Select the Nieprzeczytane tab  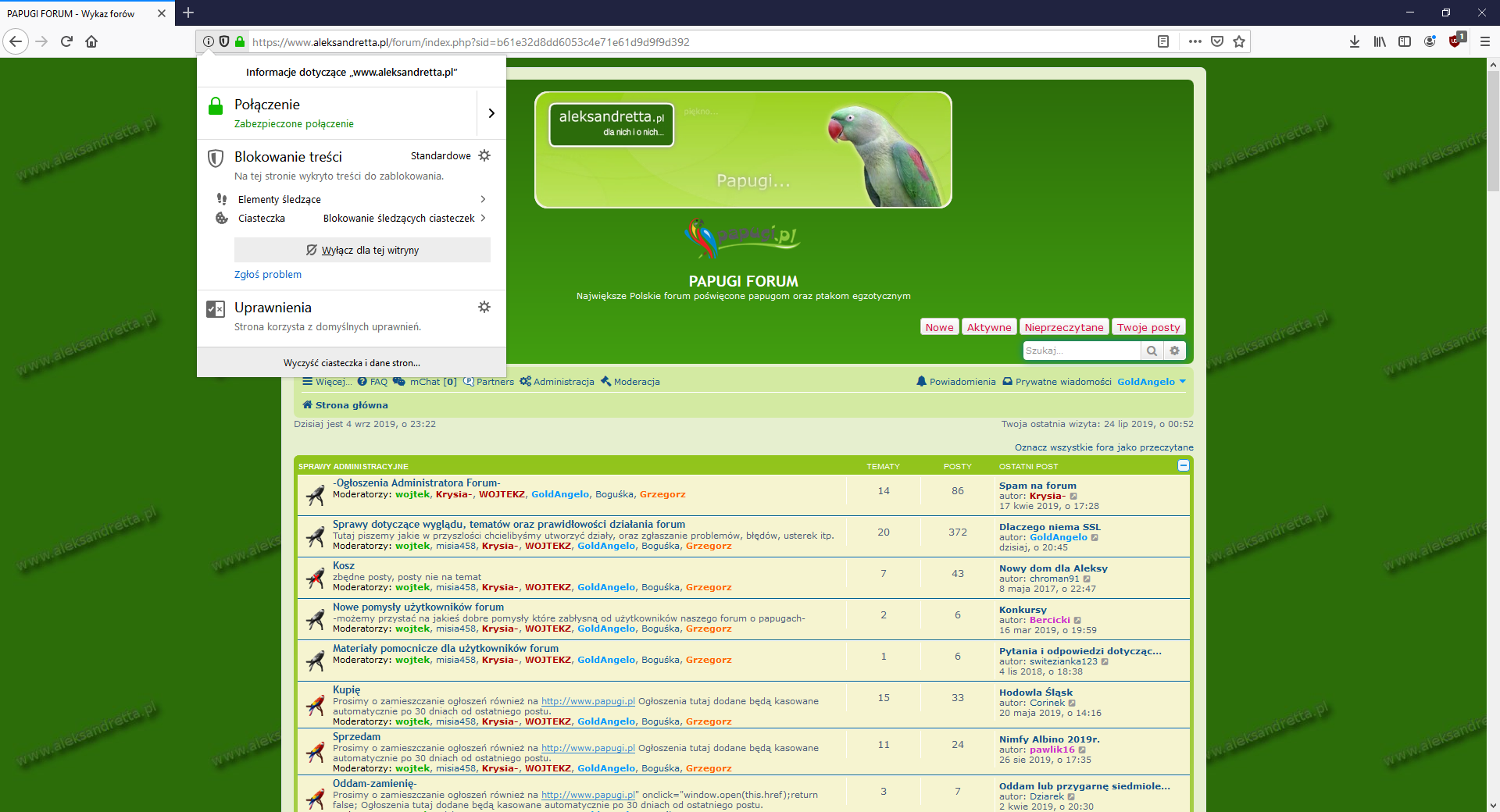[1063, 327]
